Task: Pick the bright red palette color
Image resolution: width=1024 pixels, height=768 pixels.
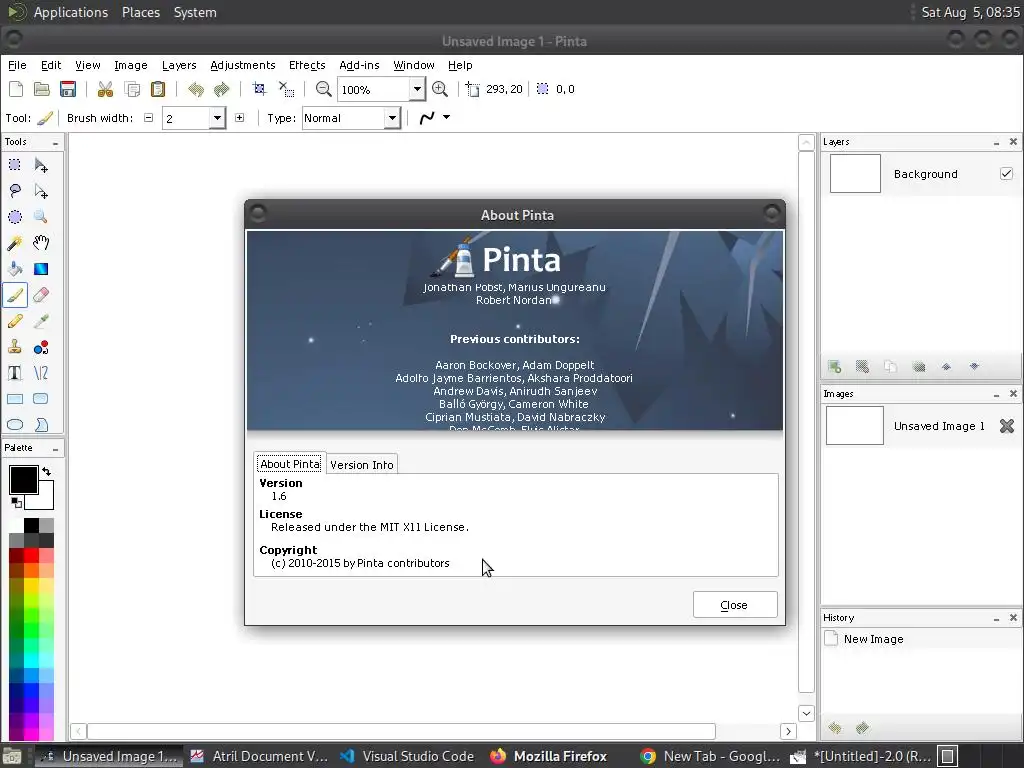Action: (31, 556)
